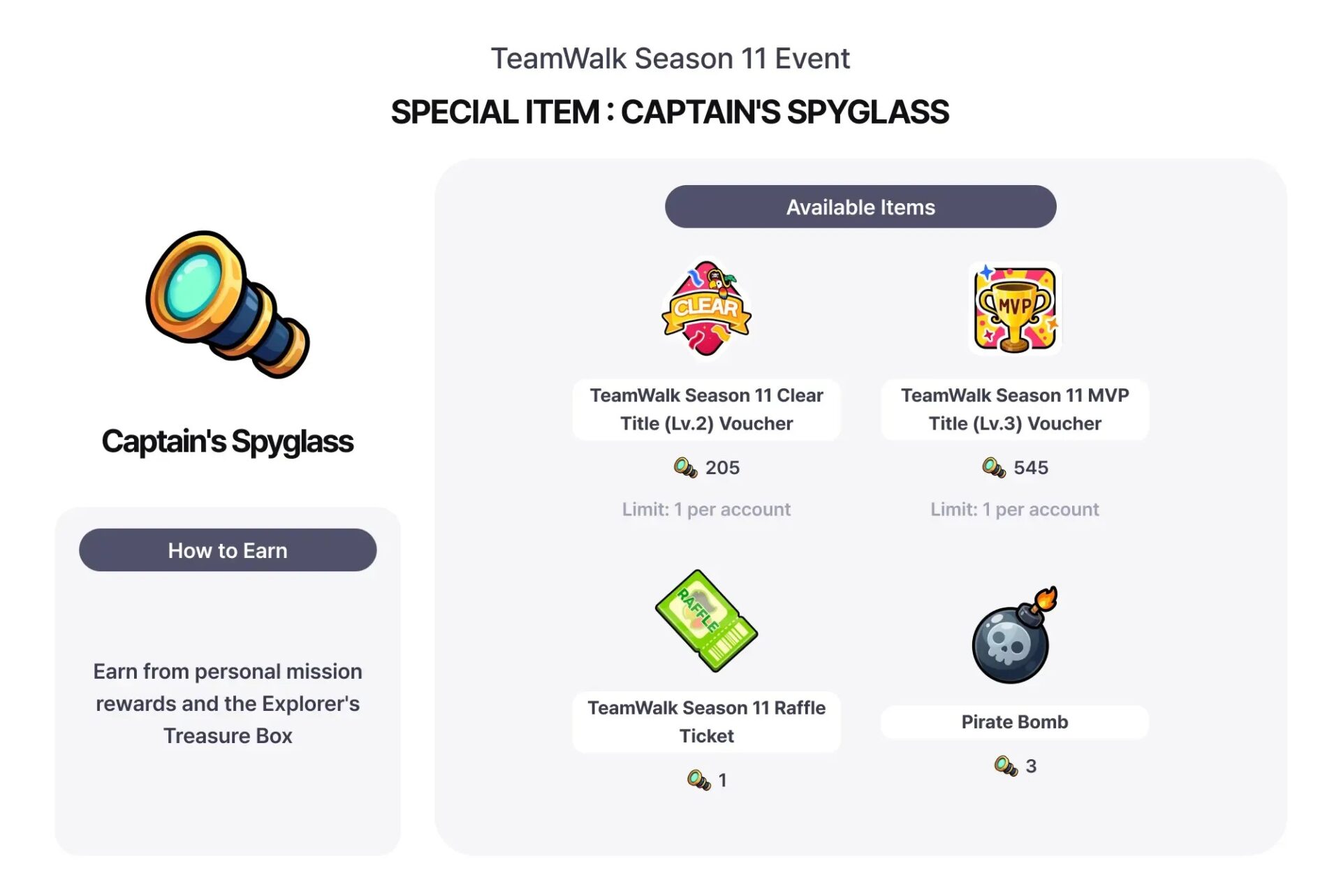The image size is (1341, 896).
Task: Click the Special Item Captain's Spyglass heading
Action: (x=670, y=112)
